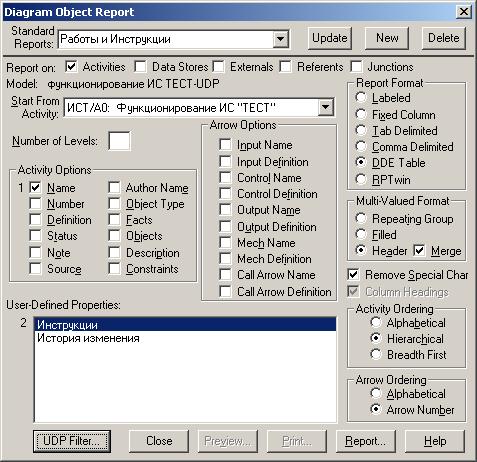Toggle the Merge checkbox
Viewport: 477px width, 462px height.
[419, 250]
